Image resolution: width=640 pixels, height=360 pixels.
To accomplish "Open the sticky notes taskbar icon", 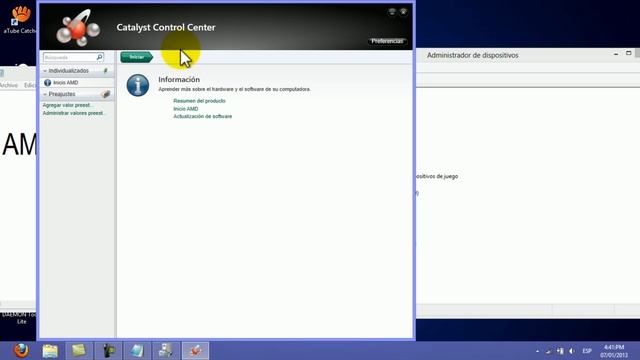I will tap(79, 351).
